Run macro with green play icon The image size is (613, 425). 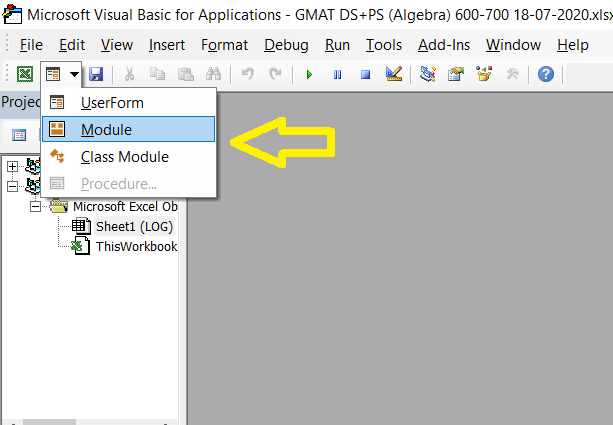309,74
